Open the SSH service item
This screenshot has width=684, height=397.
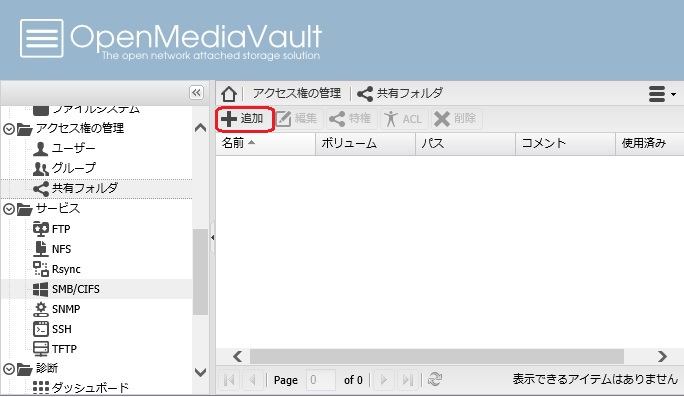click(62, 329)
